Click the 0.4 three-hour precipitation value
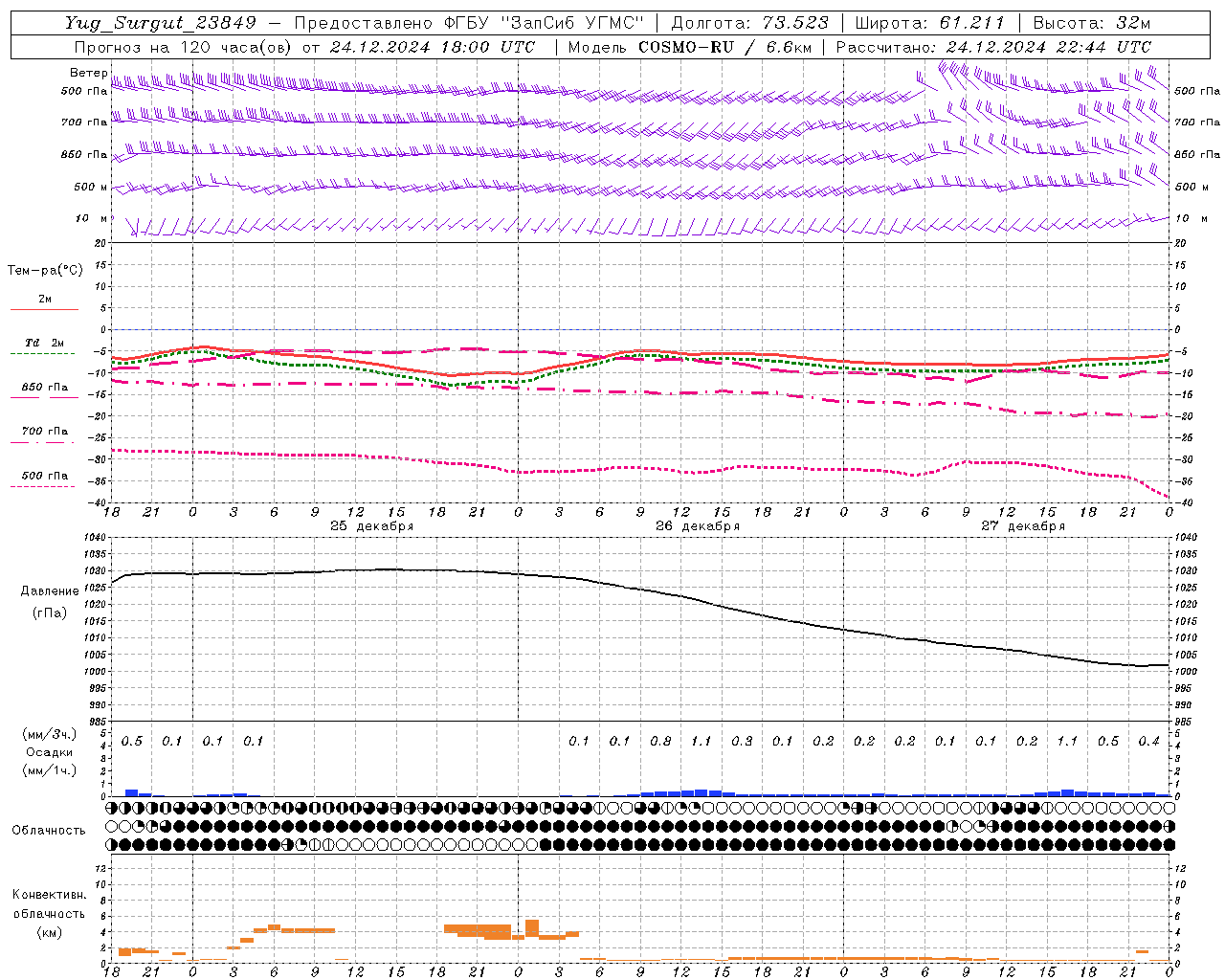 (x=1148, y=741)
